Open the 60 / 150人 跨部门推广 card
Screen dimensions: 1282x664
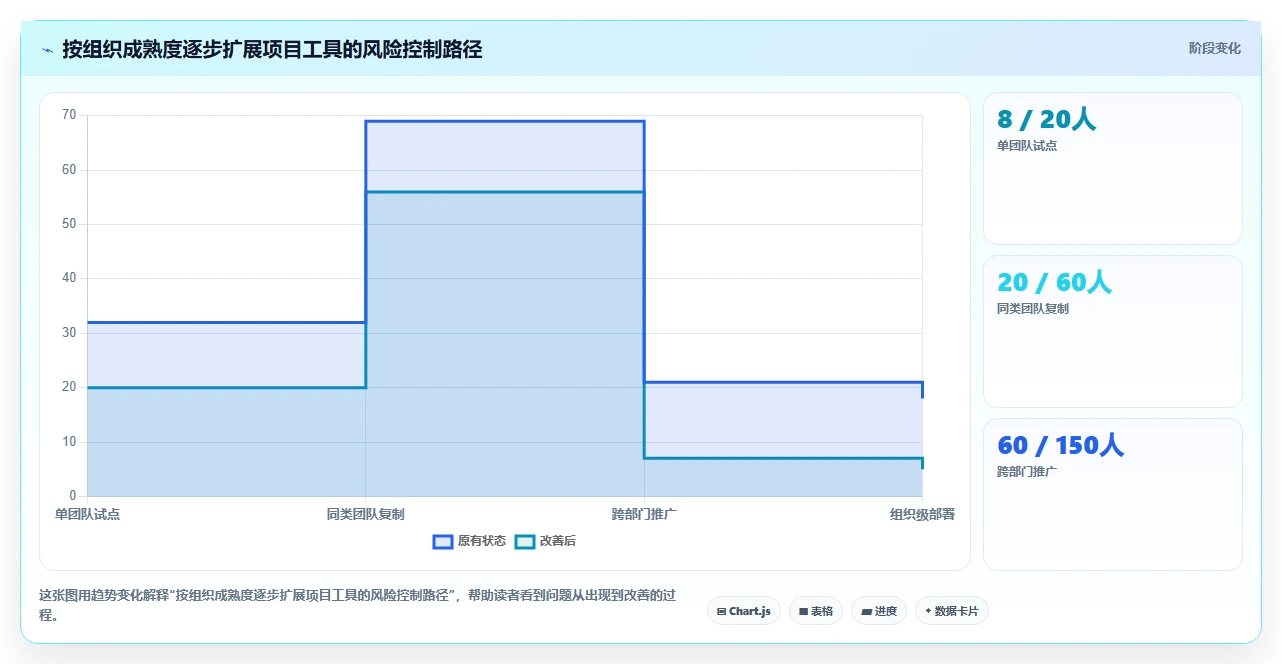coord(1113,494)
